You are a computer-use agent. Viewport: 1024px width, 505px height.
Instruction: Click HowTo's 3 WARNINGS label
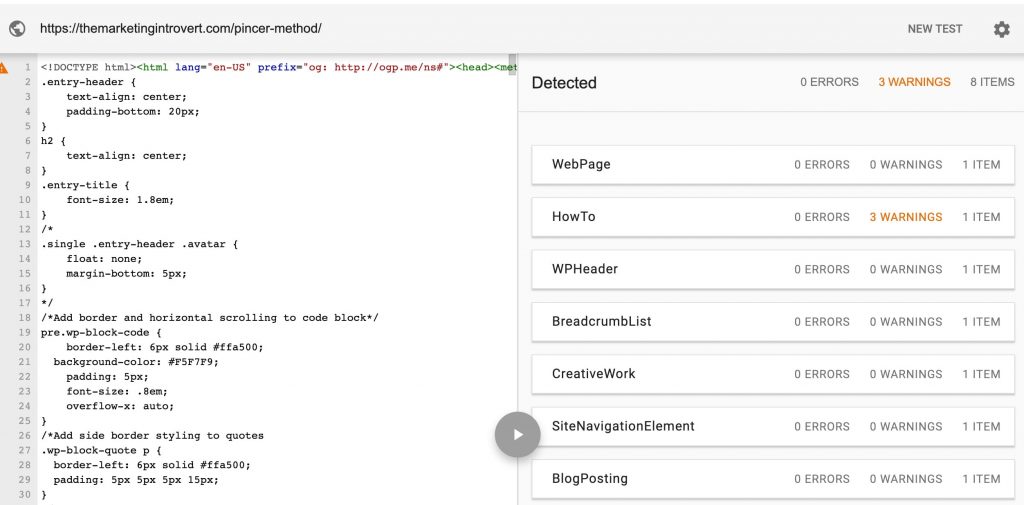coord(906,217)
